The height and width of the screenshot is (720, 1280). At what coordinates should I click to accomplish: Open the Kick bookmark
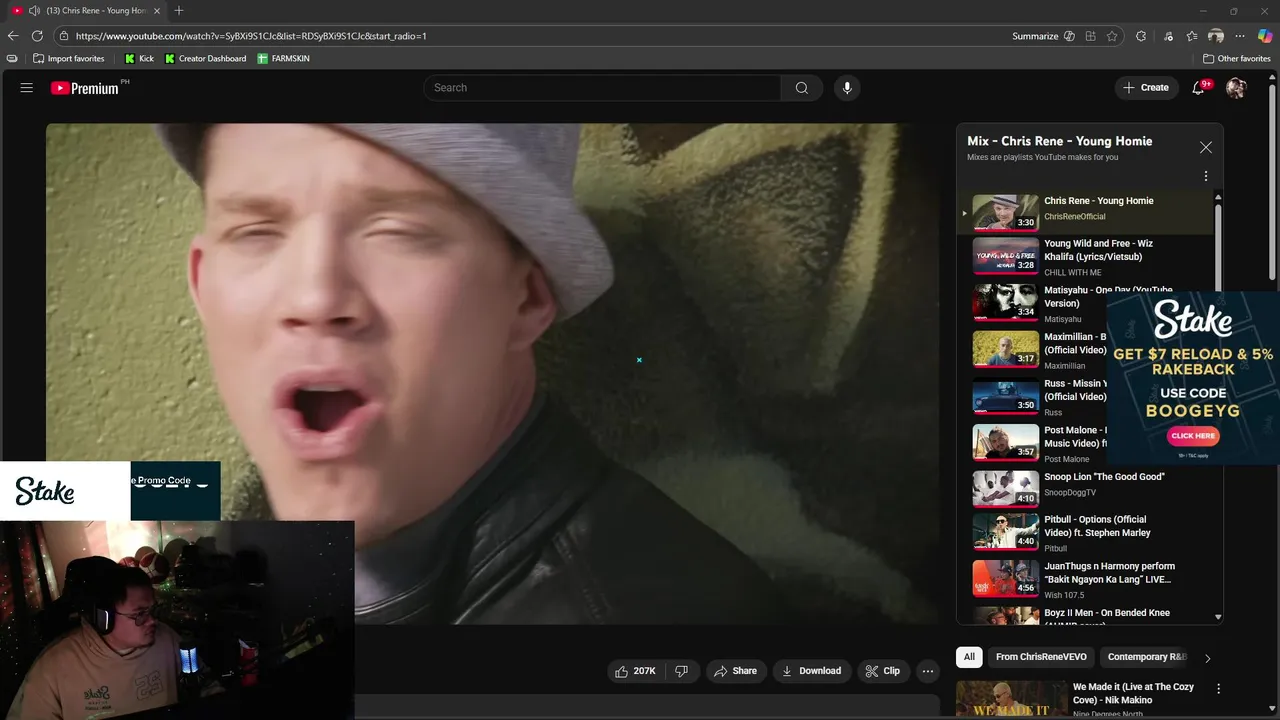(x=138, y=59)
